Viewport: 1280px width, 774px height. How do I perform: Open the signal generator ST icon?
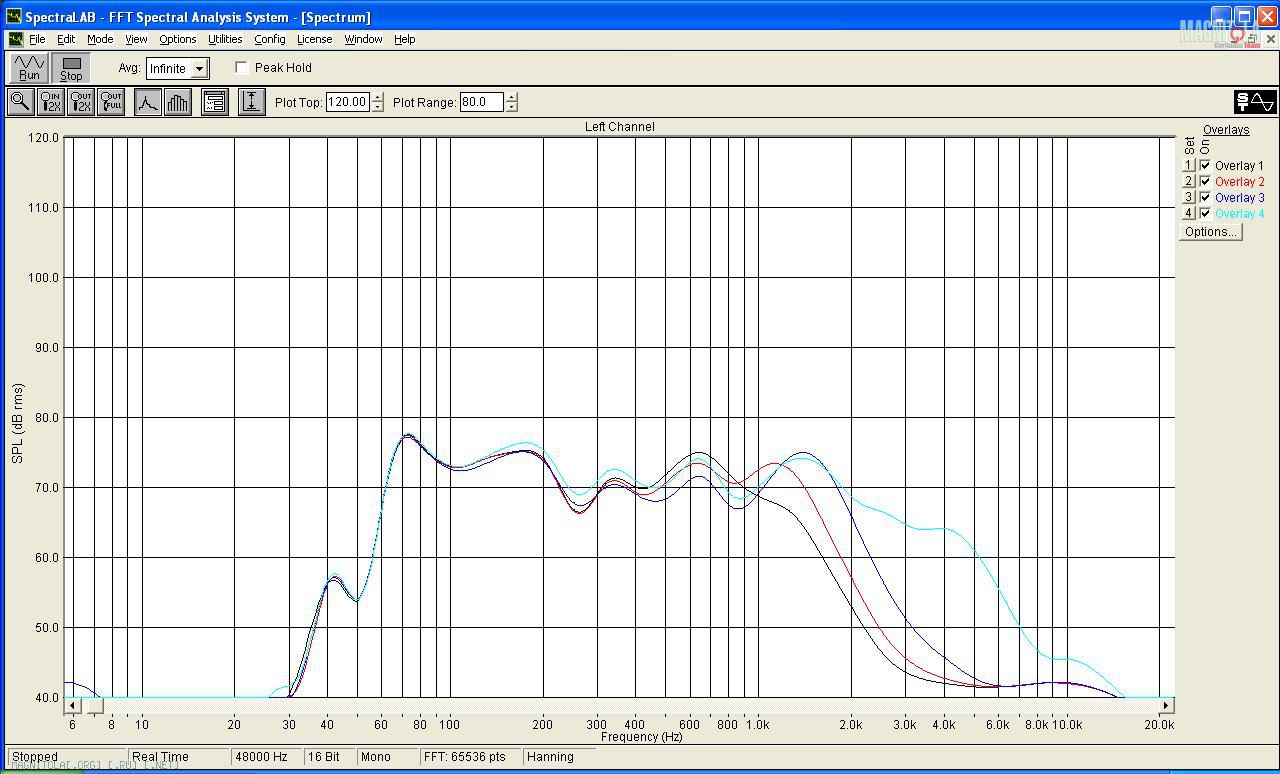click(x=1255, y=102)
